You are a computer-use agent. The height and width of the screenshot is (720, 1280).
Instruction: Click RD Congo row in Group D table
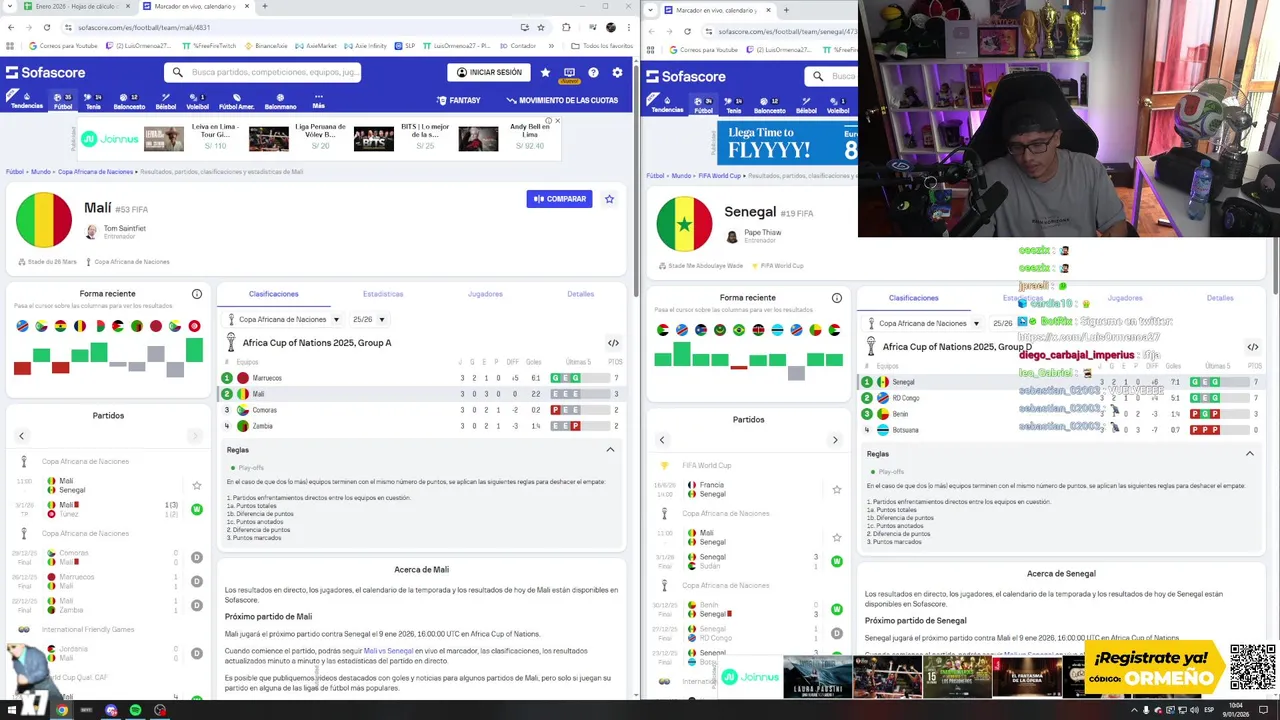tap(1062, 398)
